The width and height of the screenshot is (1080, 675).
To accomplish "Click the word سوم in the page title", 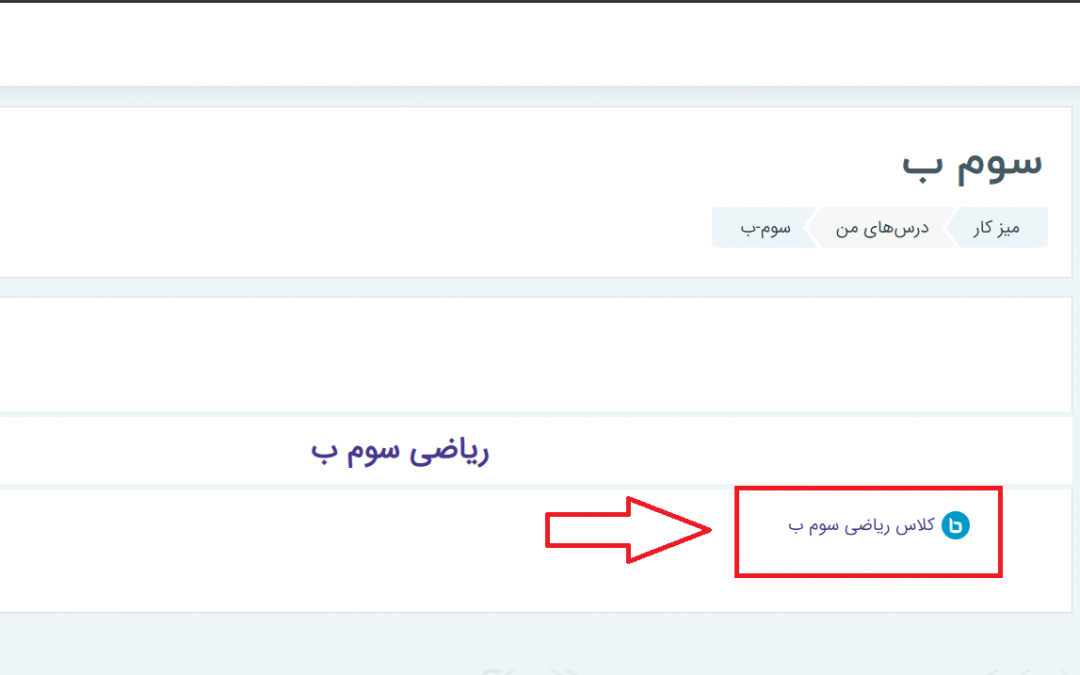I will [x=1000, y=165].
